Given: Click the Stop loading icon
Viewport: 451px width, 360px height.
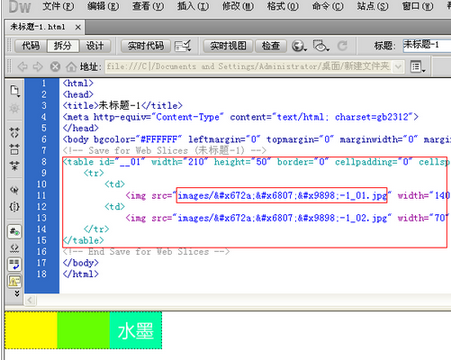Looking at the screenshot, I should point(55,67).
